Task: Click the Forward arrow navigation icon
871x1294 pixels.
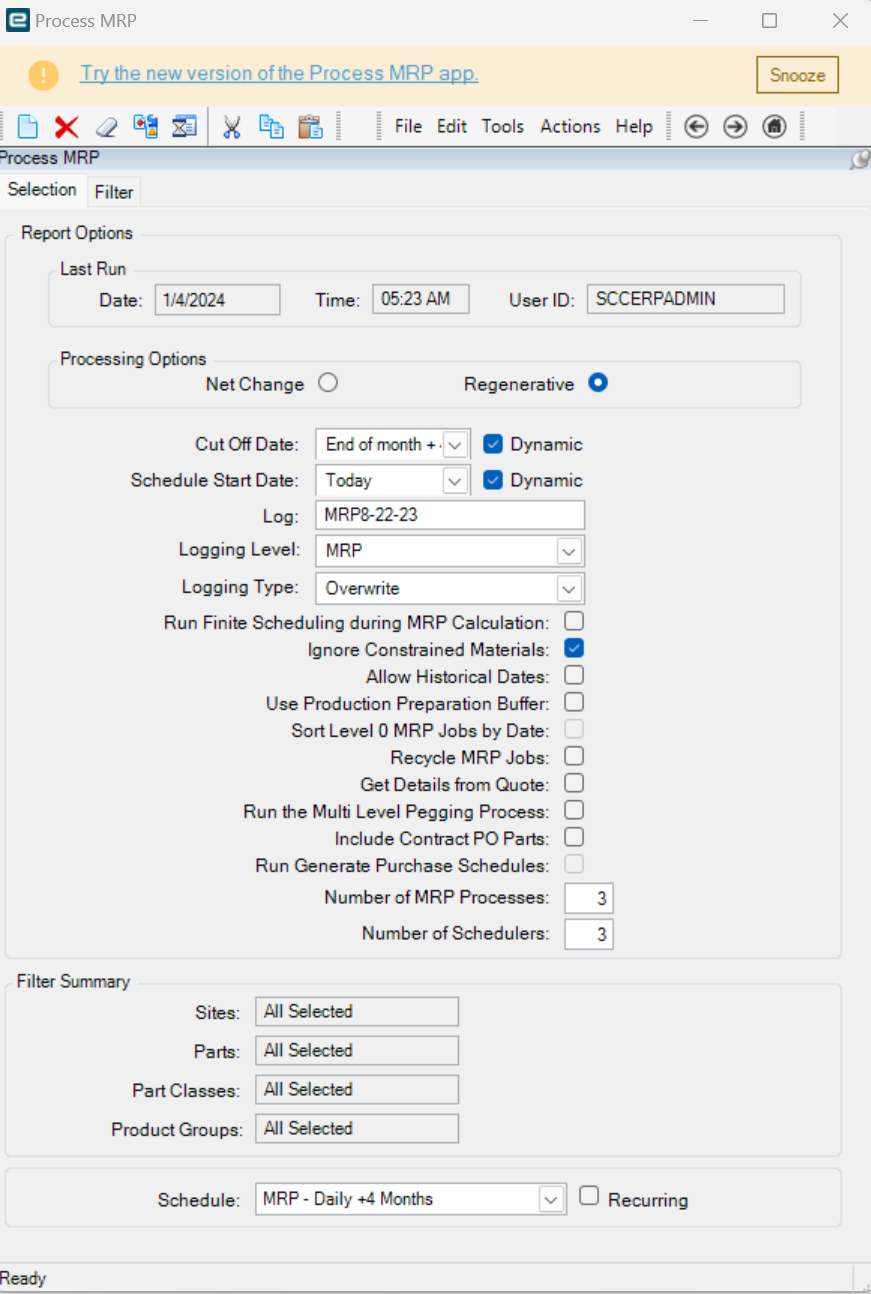Action: [735, 127]
